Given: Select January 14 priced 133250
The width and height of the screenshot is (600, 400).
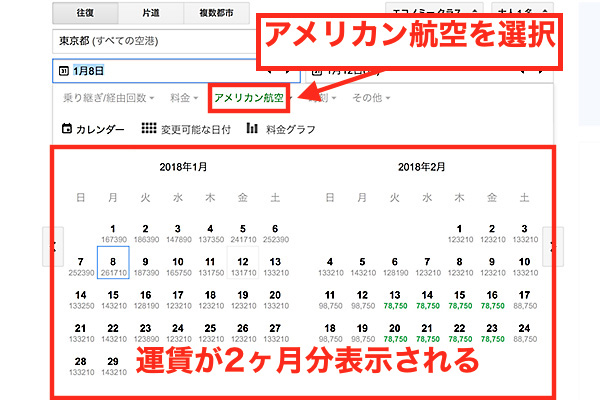Looking at the screenshot, I should tap(81, 300).
